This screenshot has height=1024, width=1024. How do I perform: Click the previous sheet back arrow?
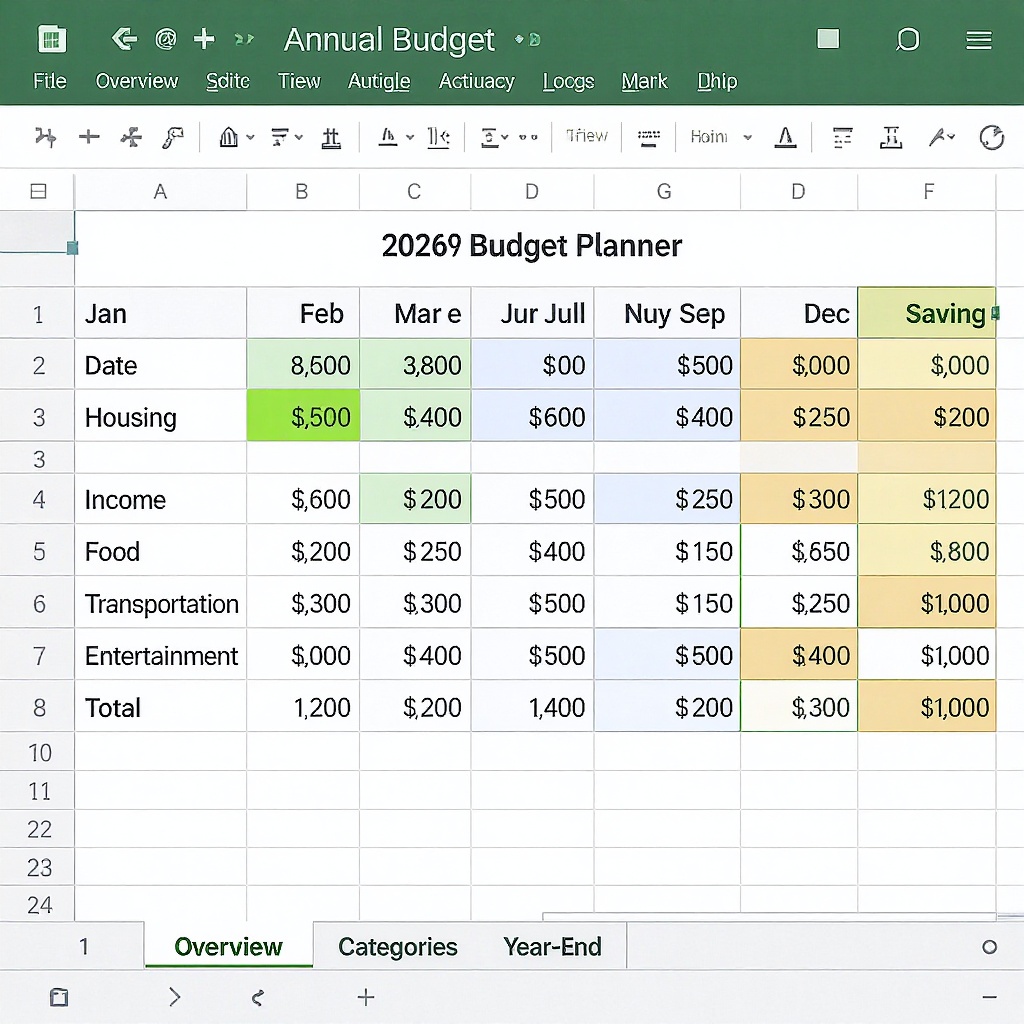pyautogui.click(x=258, y=997)
